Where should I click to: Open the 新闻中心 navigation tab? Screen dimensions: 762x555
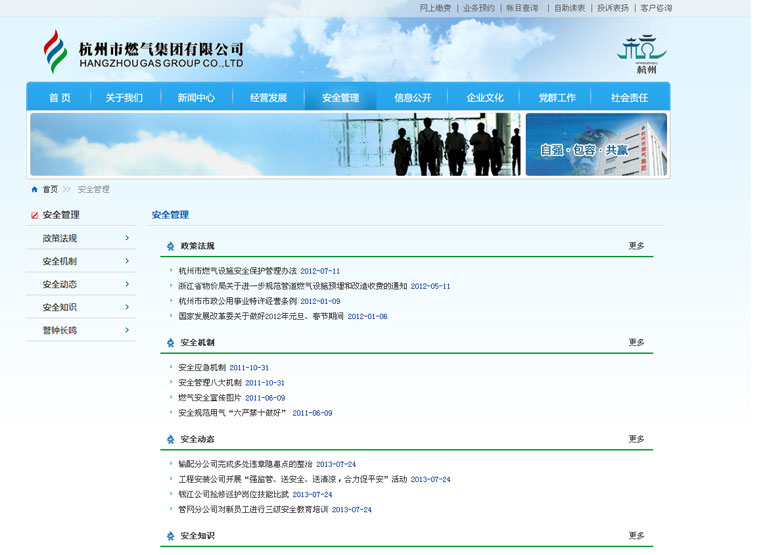coord(196,98)
